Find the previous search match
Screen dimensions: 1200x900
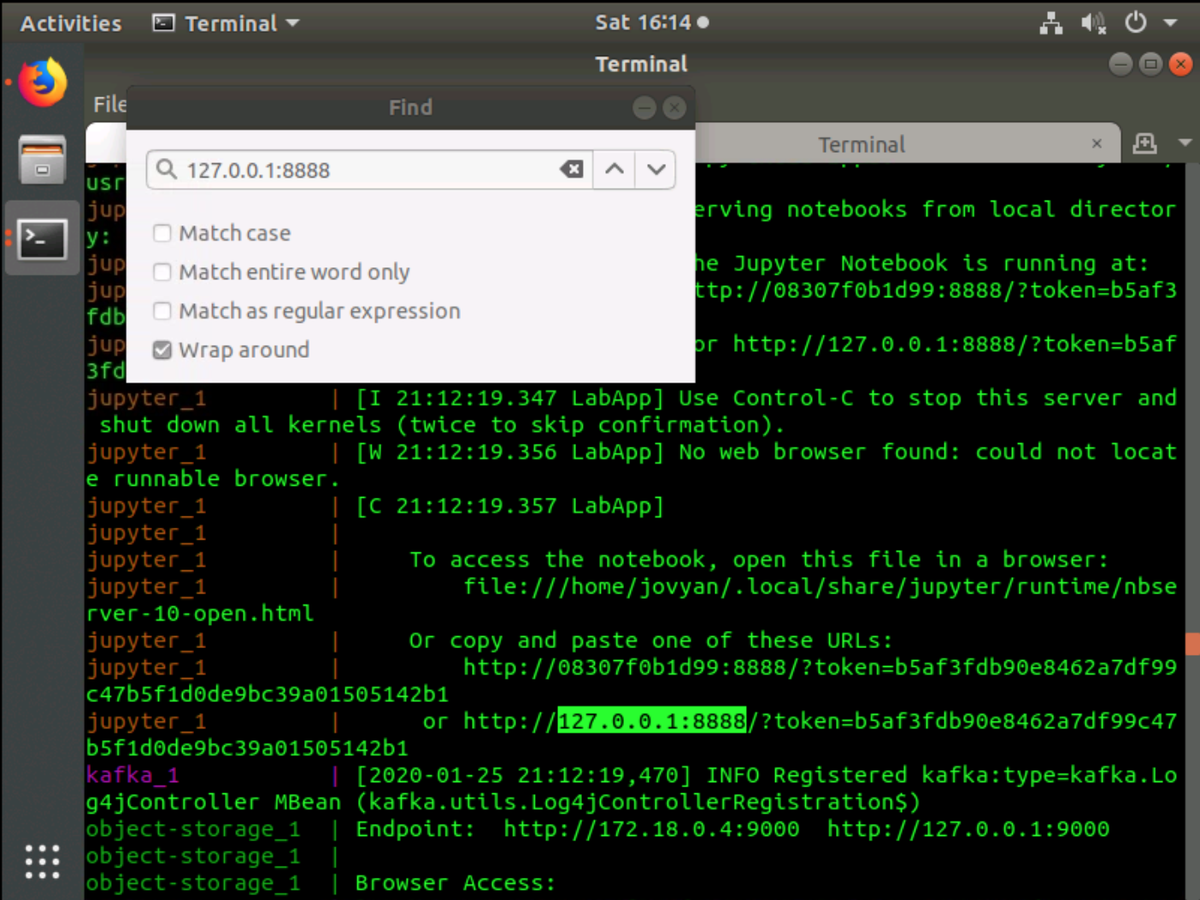[x=614, y=169]
